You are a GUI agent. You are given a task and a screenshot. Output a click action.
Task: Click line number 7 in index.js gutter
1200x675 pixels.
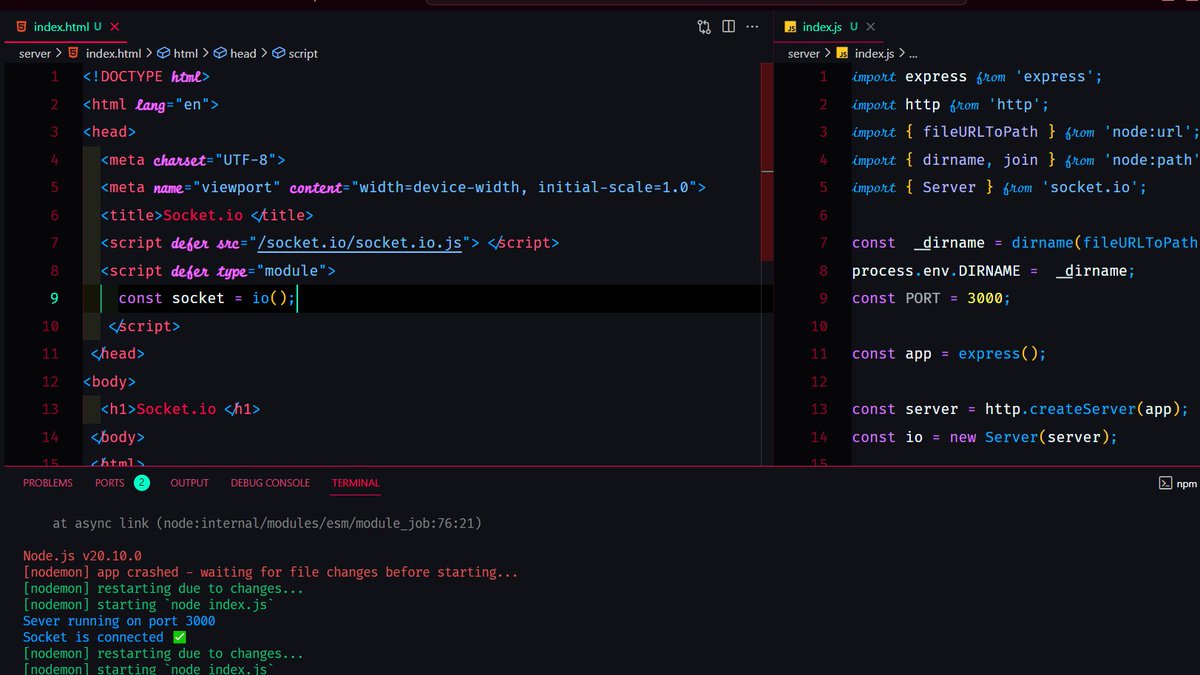click(x=823, y=243)
